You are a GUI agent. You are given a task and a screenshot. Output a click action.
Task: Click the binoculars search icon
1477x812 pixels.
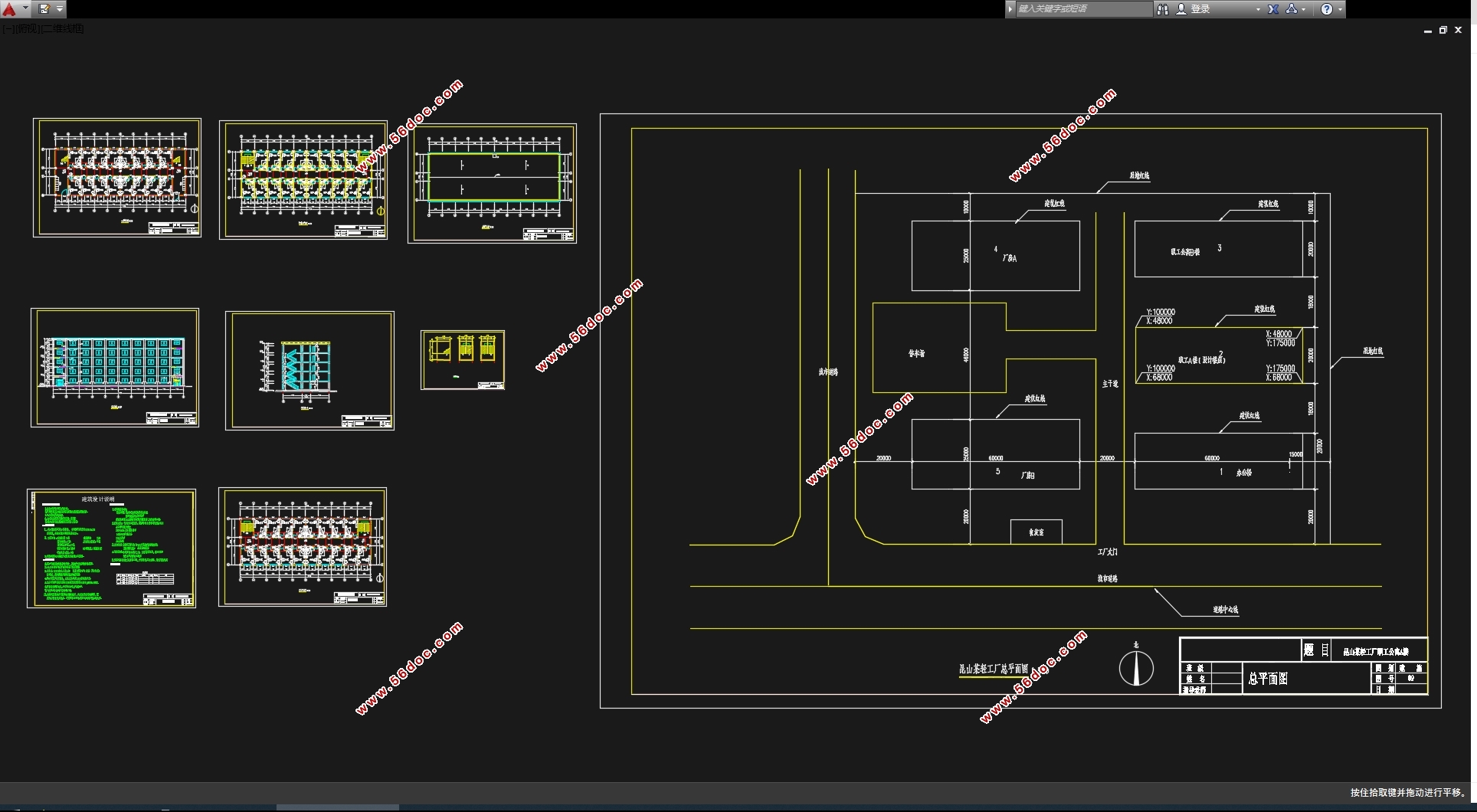pyautogui.click(x=1163, y=9)
